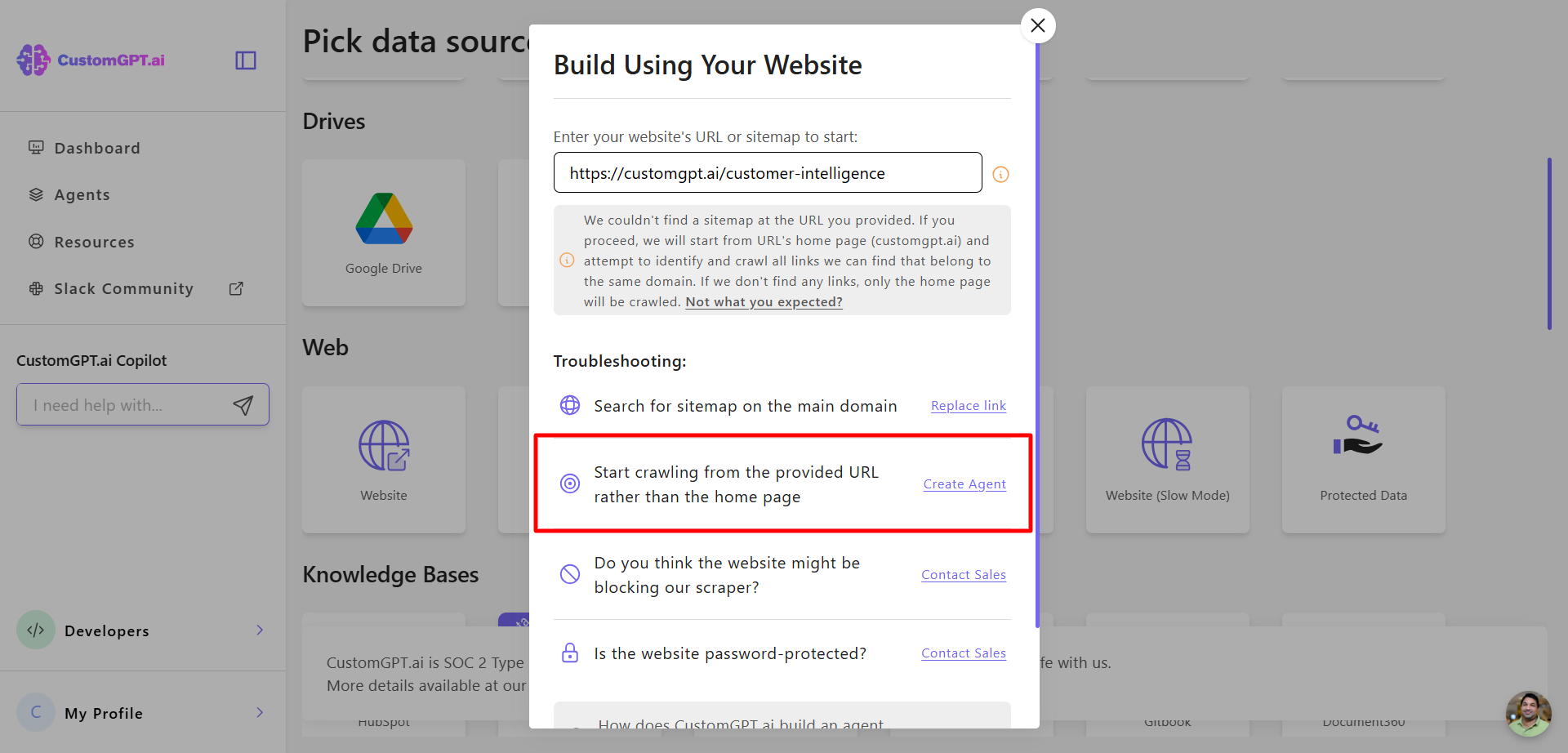
Task: Open the chat support avatar widget
Action: click(x=1528, y=713)
